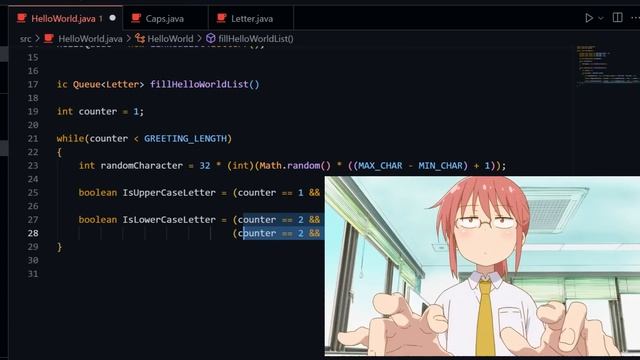This screenshot has width=640, height=360.
Task: Click the MAX_CHAR constant
Action: 380,166
